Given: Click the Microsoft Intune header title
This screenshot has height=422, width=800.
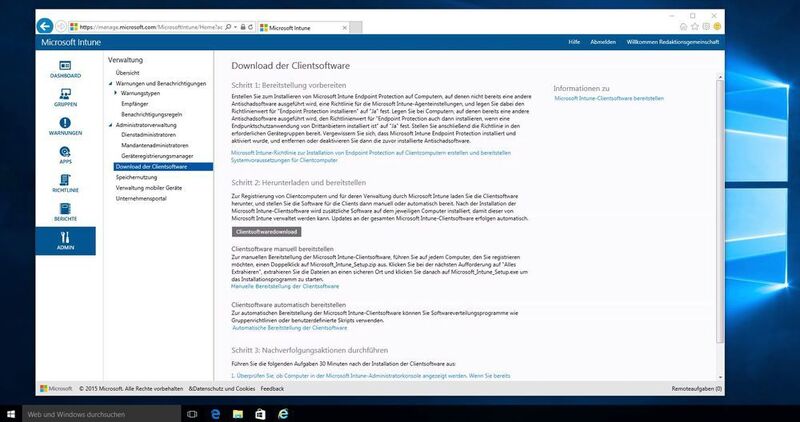Looking at the screenshot, I should tap(71, 42).
